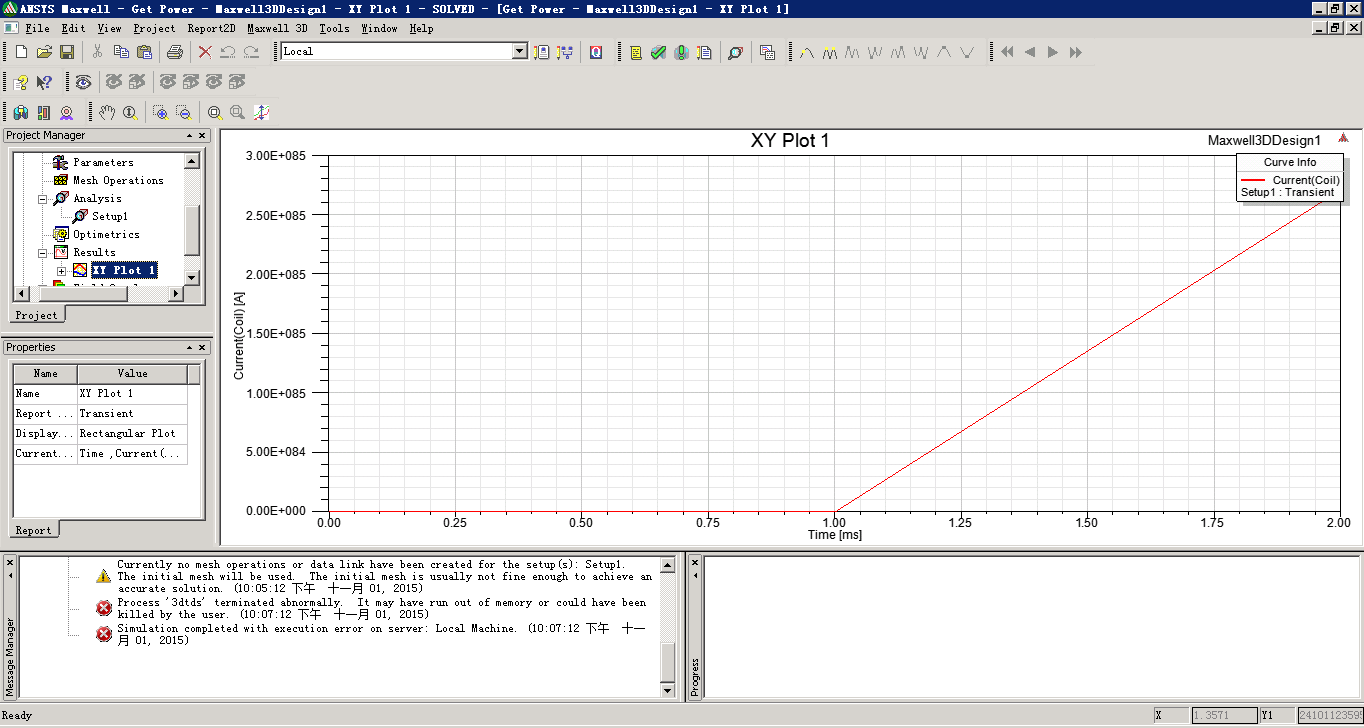Select the Setup1 tree item
This screenshot has height=728, width=1364.
pyautogui.click(x=110, y=216)
